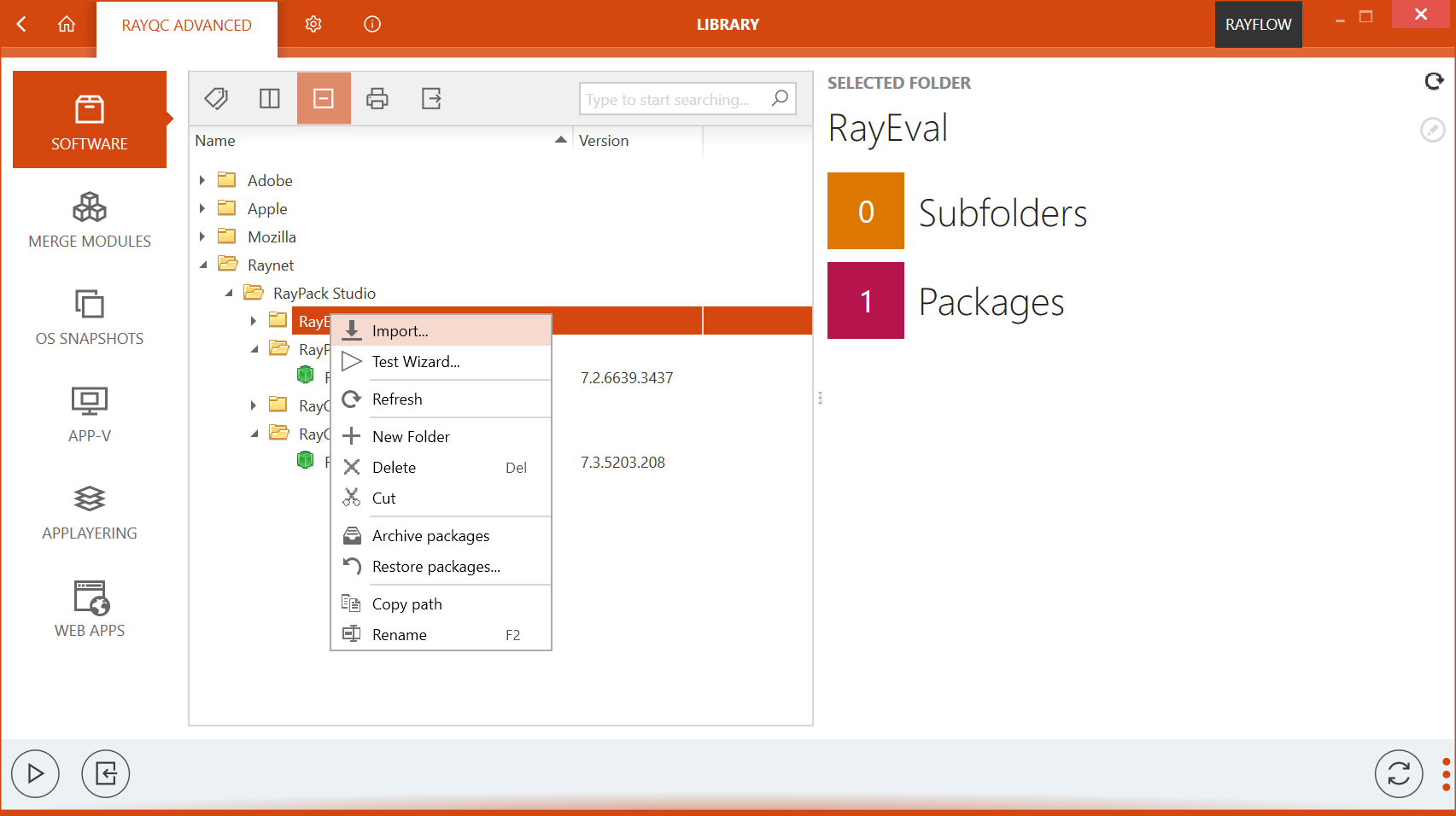Switch to the RAYFLOW tab
1456x816 pixels.
(1258, 24)
